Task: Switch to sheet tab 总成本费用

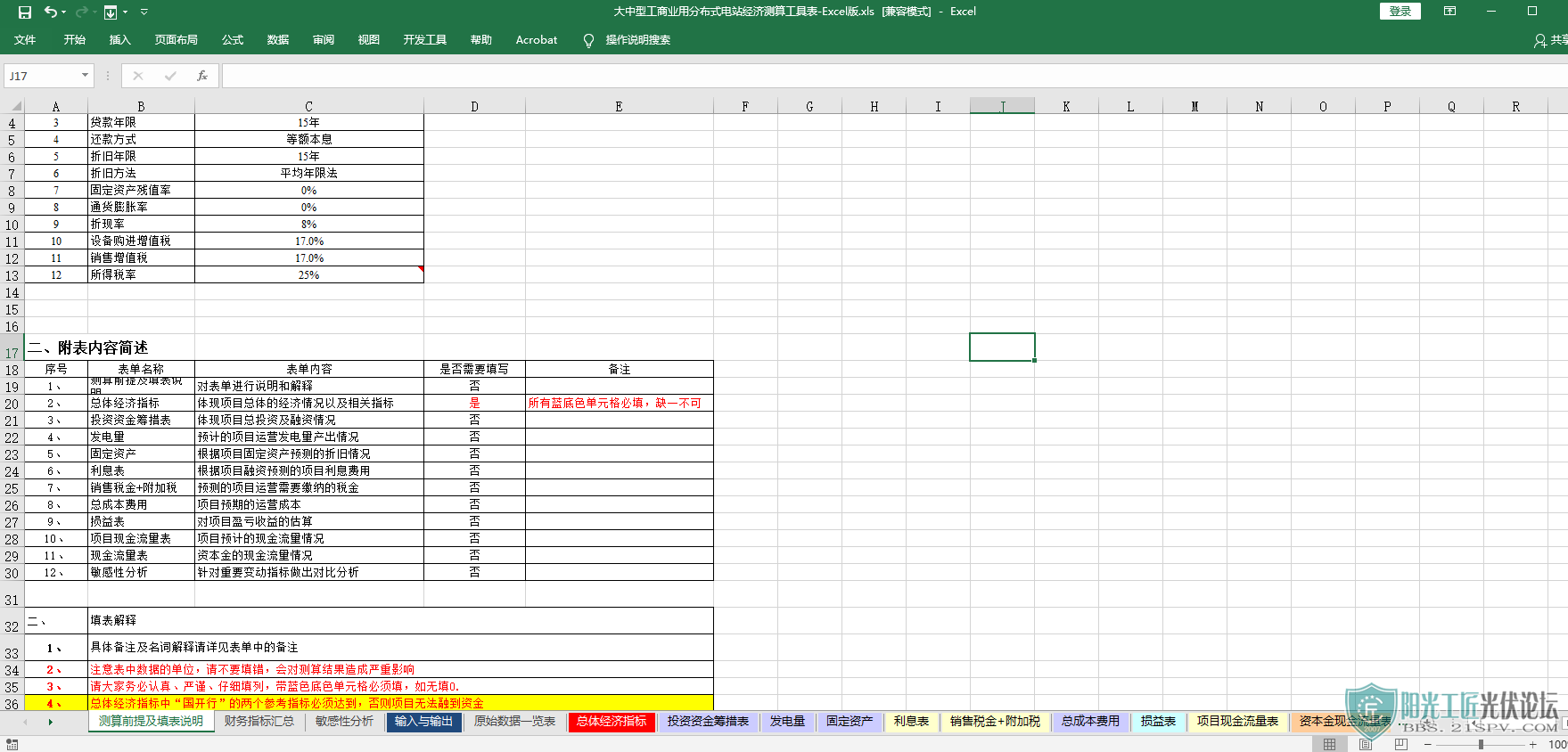Action: (1090, 722)
